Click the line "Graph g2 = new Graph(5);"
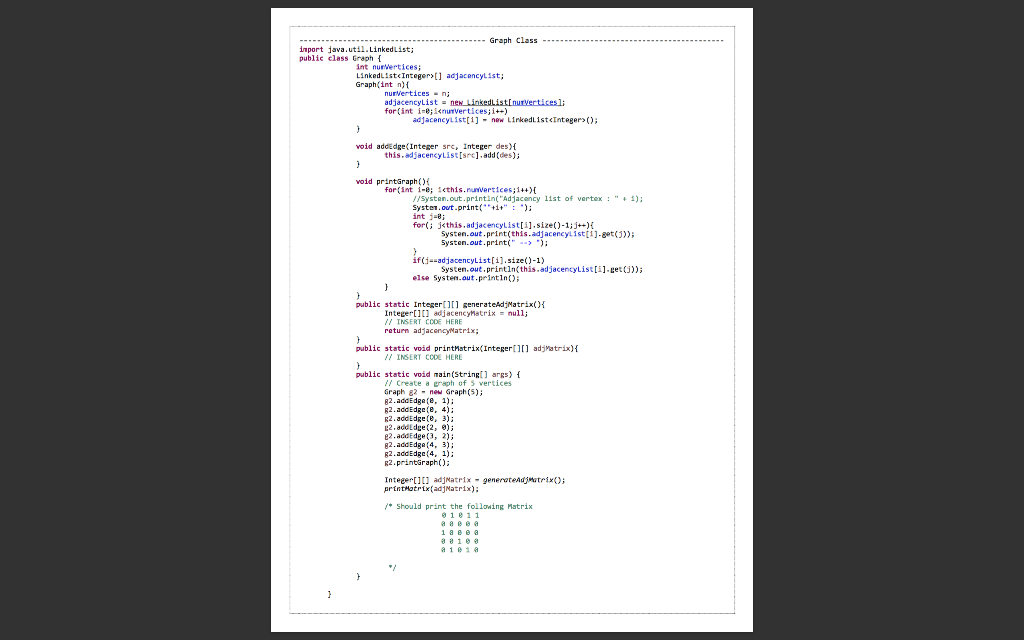Screen dimensions: 1024x640 click(434, 392)
